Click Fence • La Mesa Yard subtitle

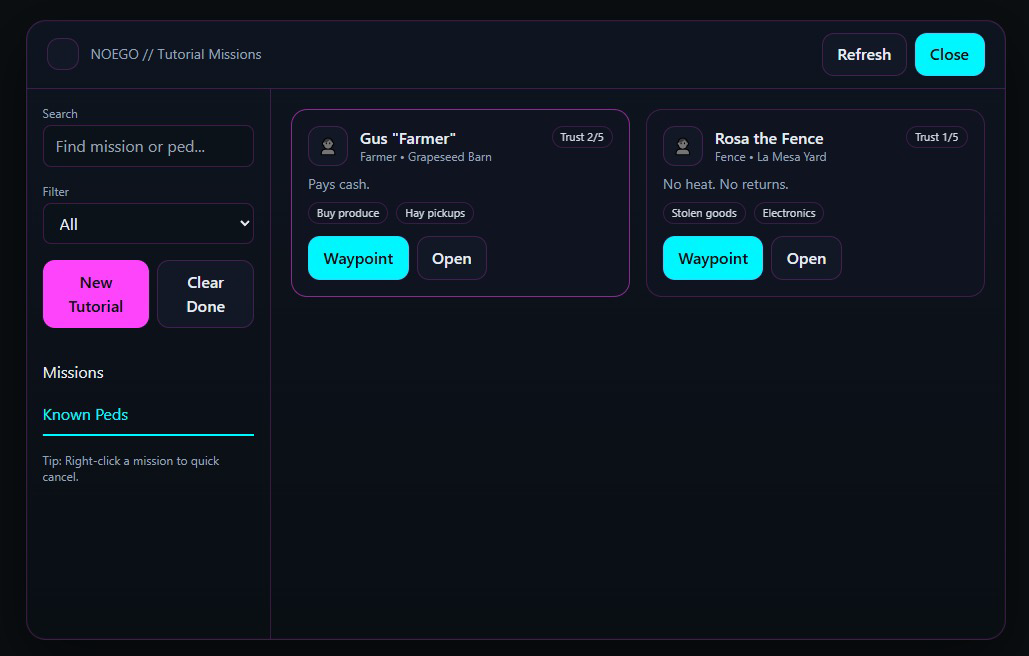pyautogui.click(x=770, y=157)
